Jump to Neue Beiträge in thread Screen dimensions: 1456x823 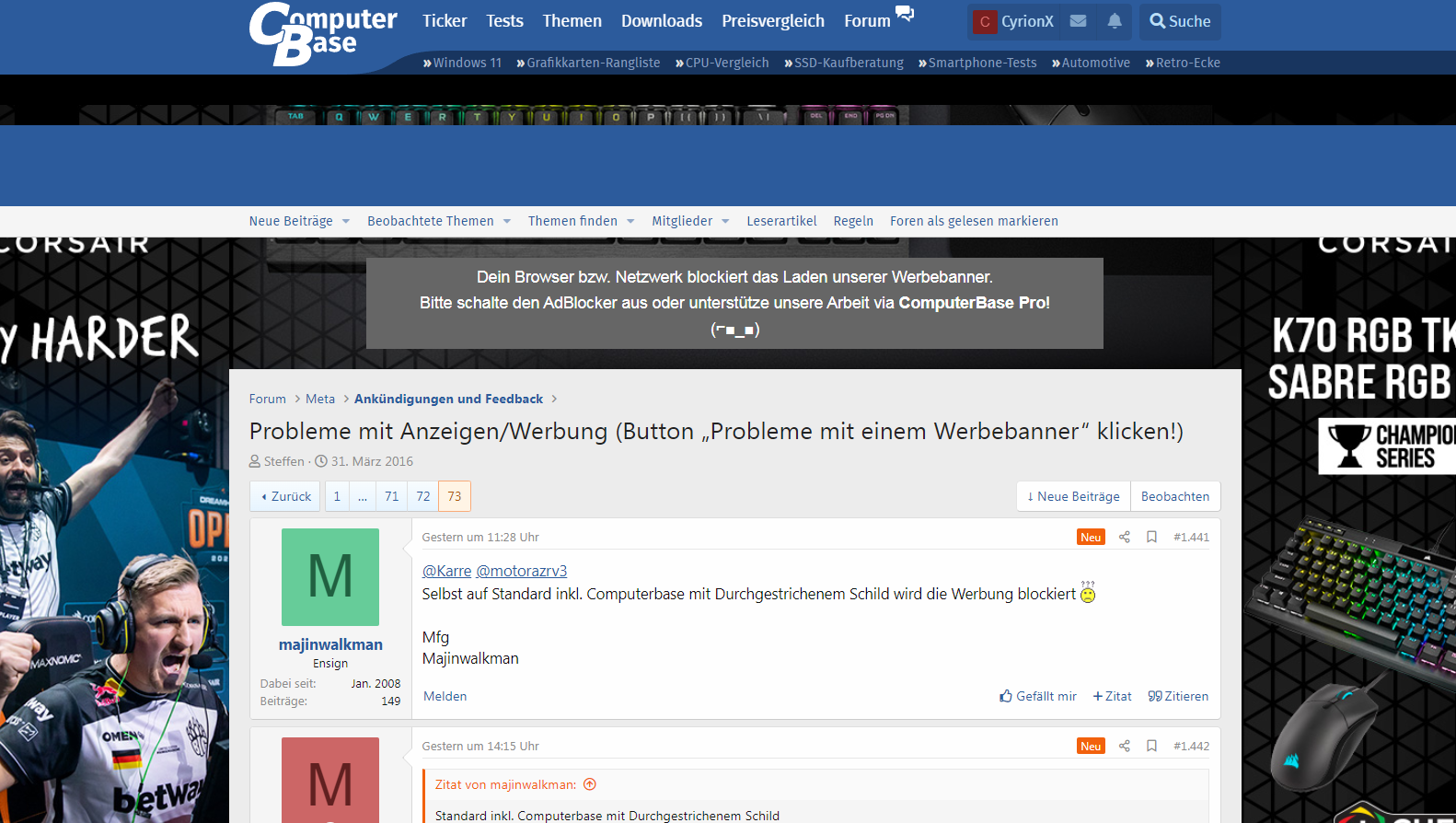coord(1073,496)
